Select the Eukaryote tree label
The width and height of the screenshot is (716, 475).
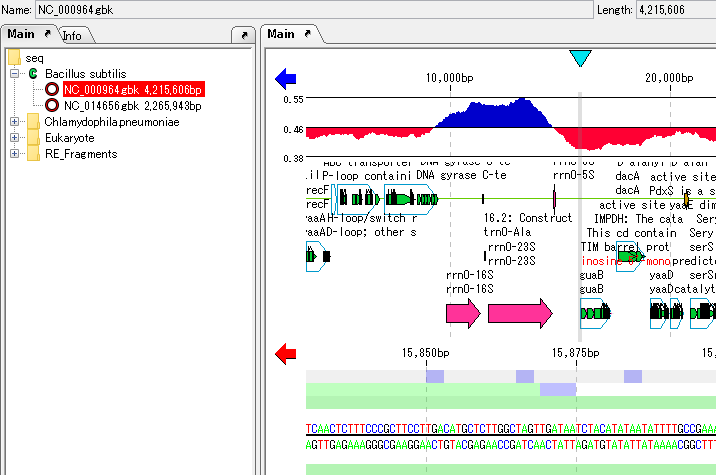[x=69, y=138]
